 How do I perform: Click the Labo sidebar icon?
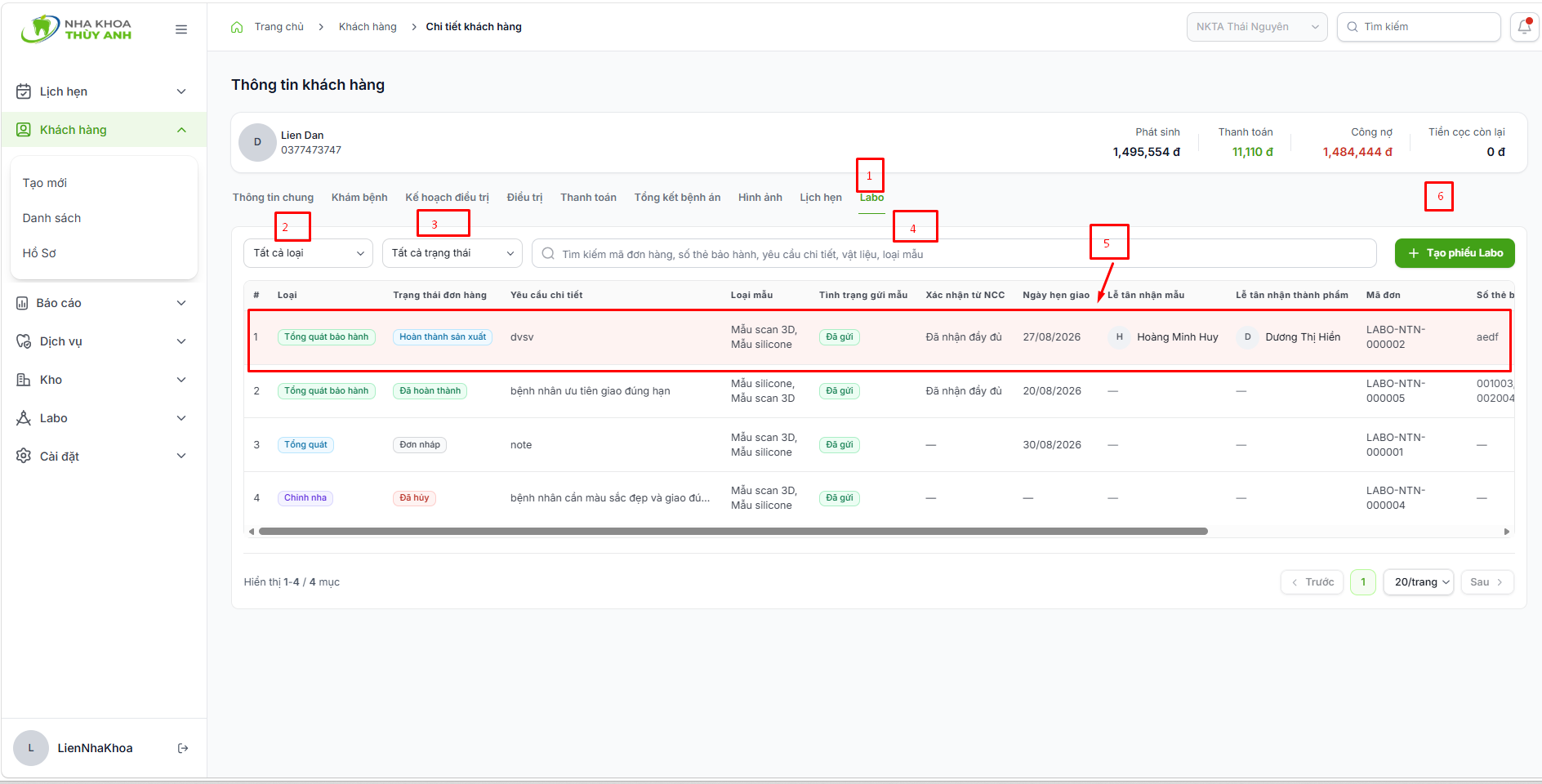coord(24,418)
